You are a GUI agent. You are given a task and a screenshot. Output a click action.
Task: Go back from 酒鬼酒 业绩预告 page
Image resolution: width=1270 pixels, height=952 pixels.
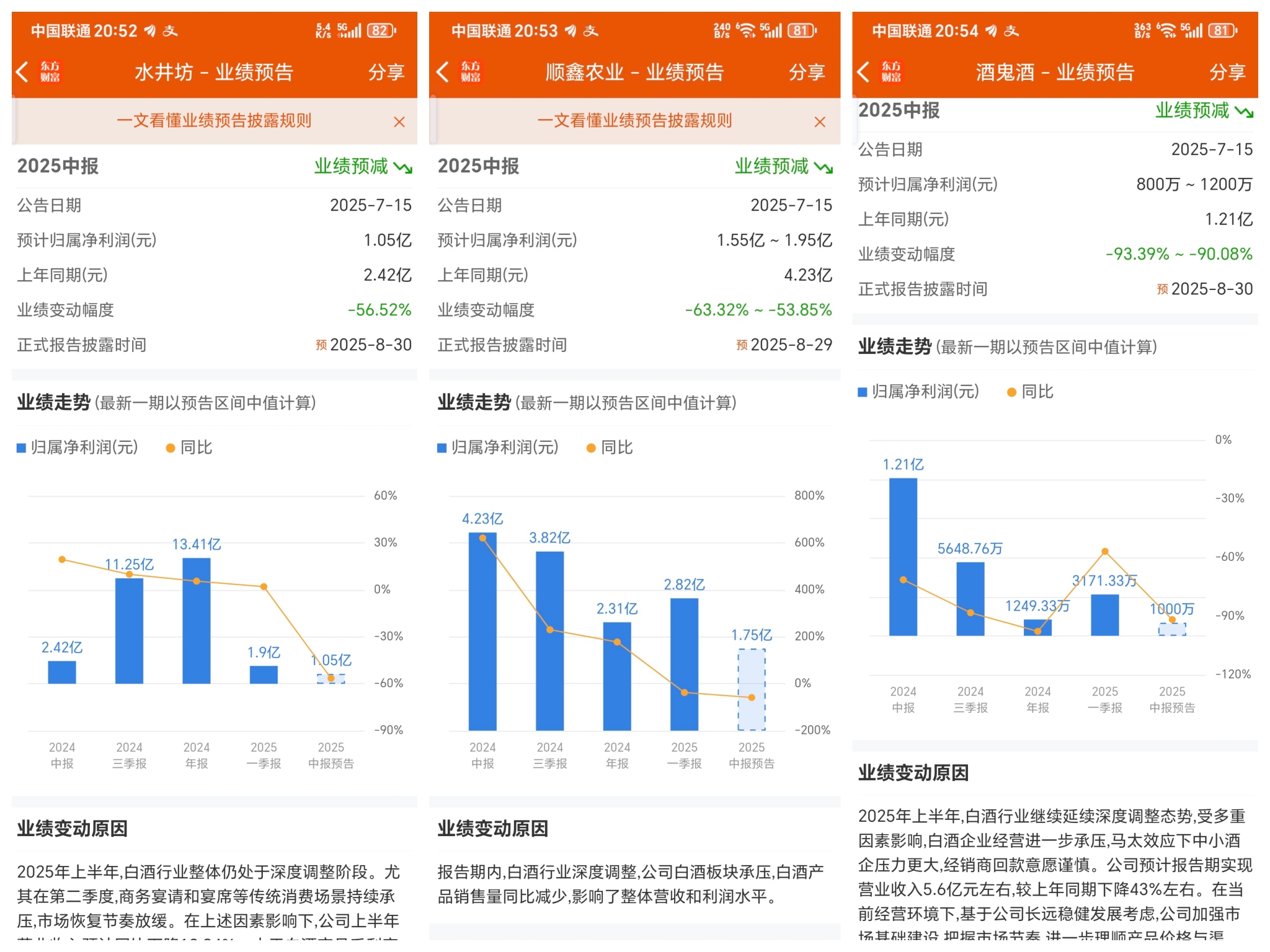(863, 72)
